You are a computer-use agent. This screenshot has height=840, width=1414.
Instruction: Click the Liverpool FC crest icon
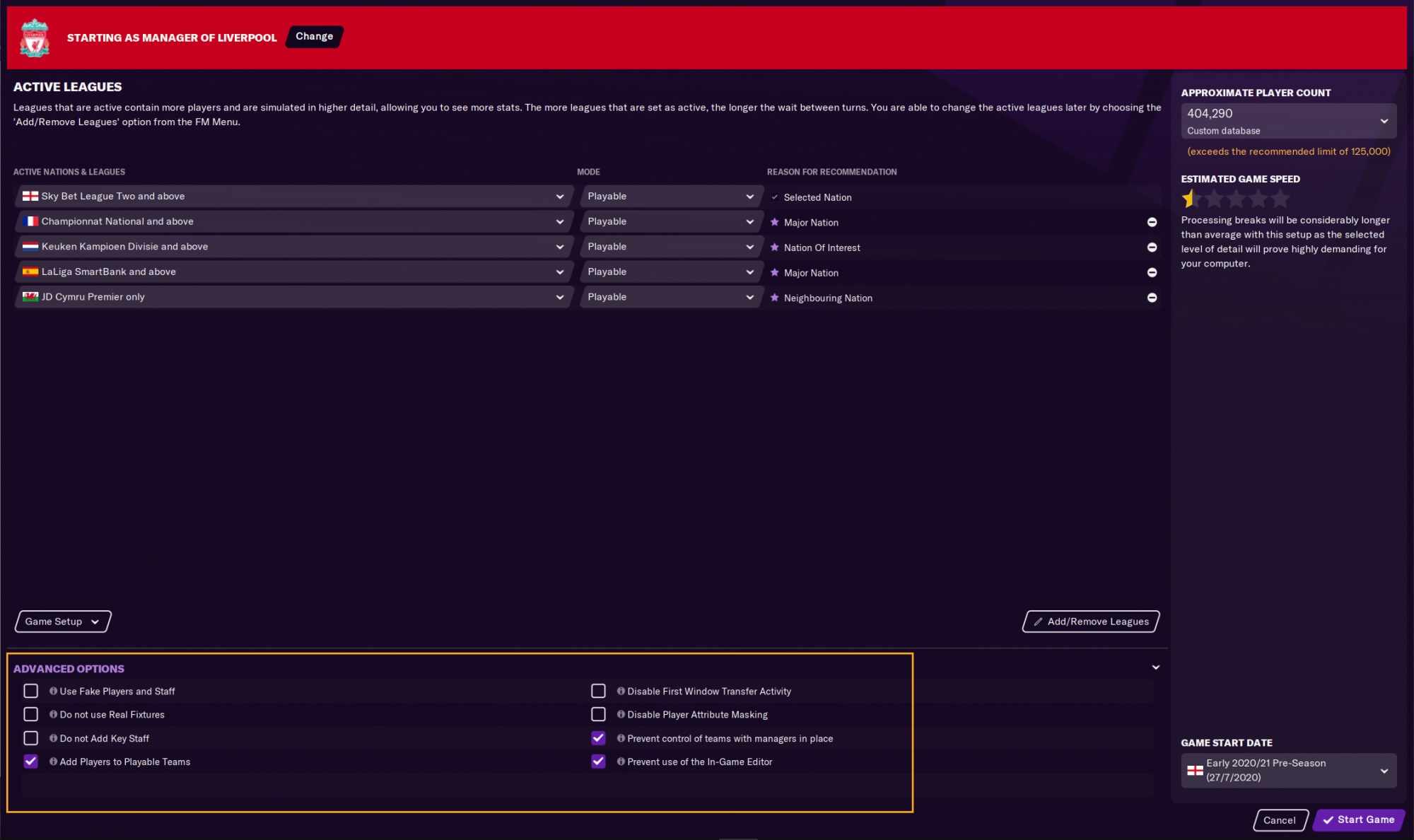(x=35, y=38)
